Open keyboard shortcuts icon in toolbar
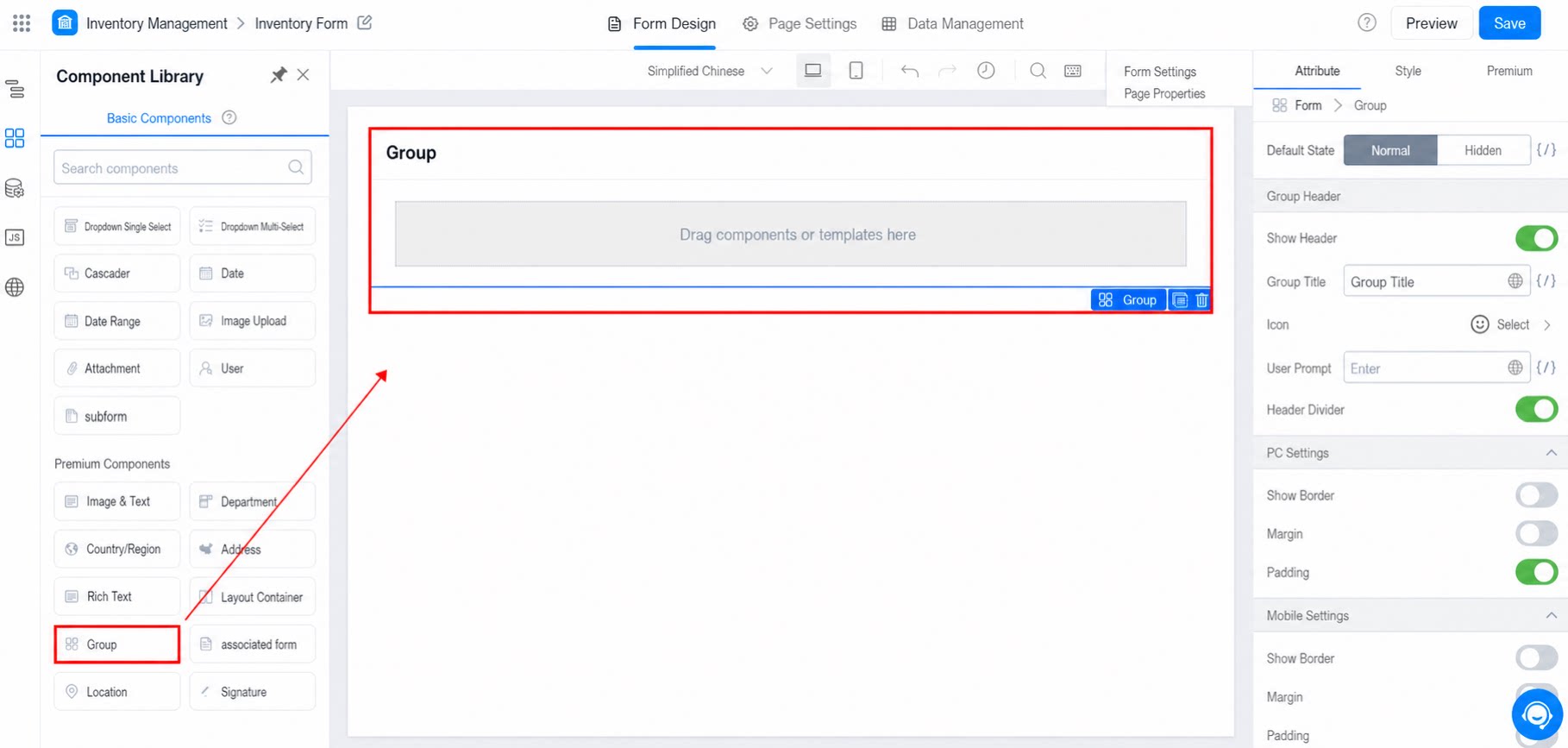 tap(1073, 71)
